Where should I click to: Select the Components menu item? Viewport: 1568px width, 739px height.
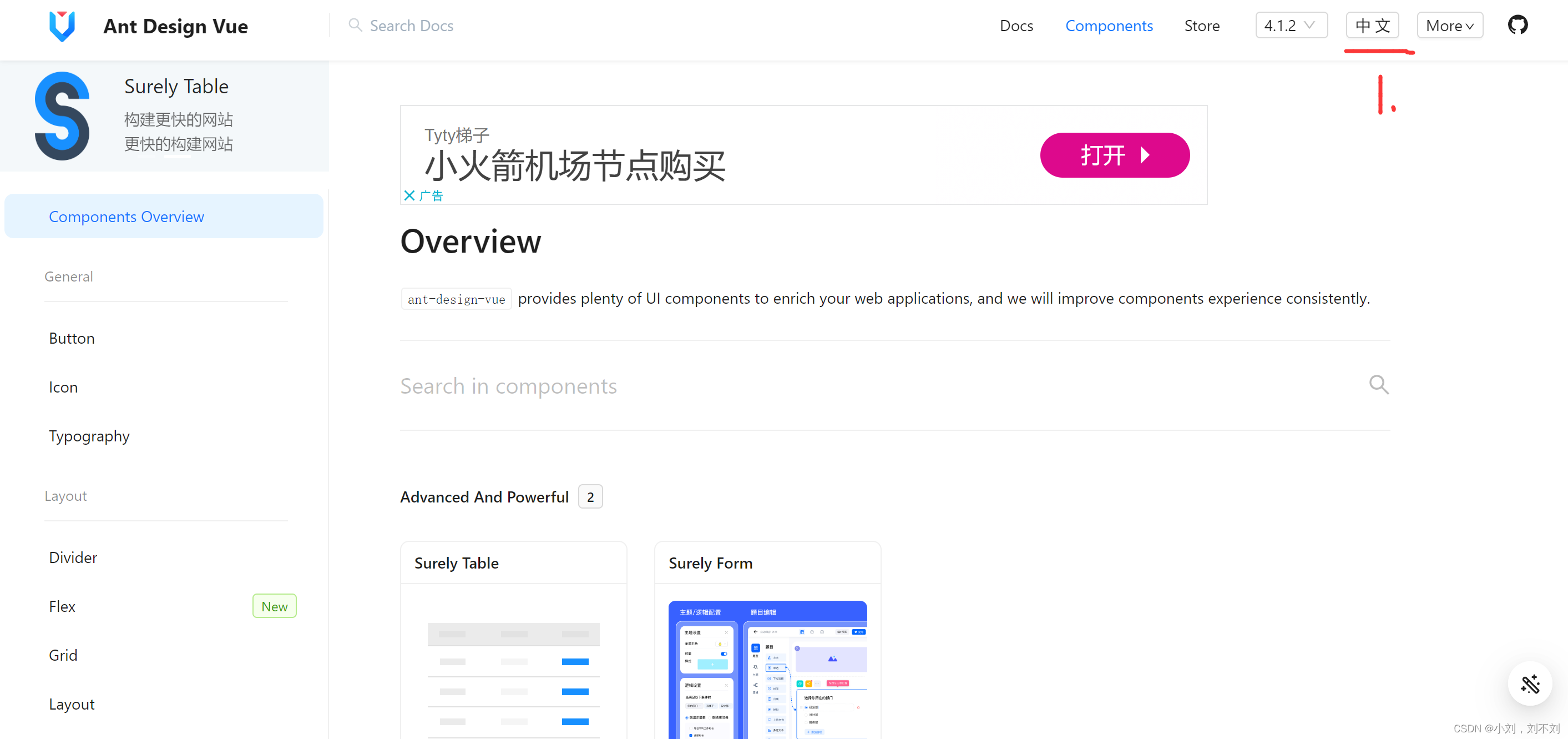1109,26
